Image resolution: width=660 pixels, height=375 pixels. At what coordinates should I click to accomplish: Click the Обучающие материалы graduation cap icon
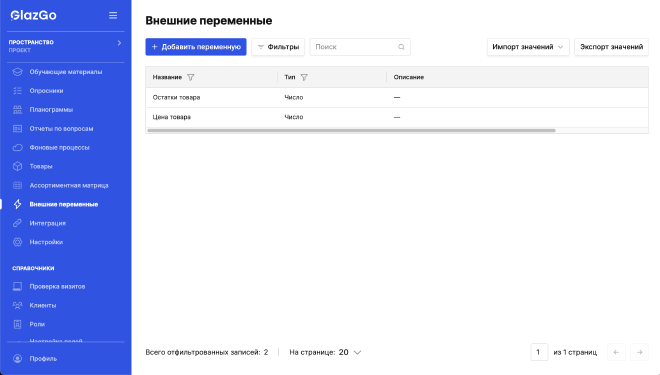point(17,72)
